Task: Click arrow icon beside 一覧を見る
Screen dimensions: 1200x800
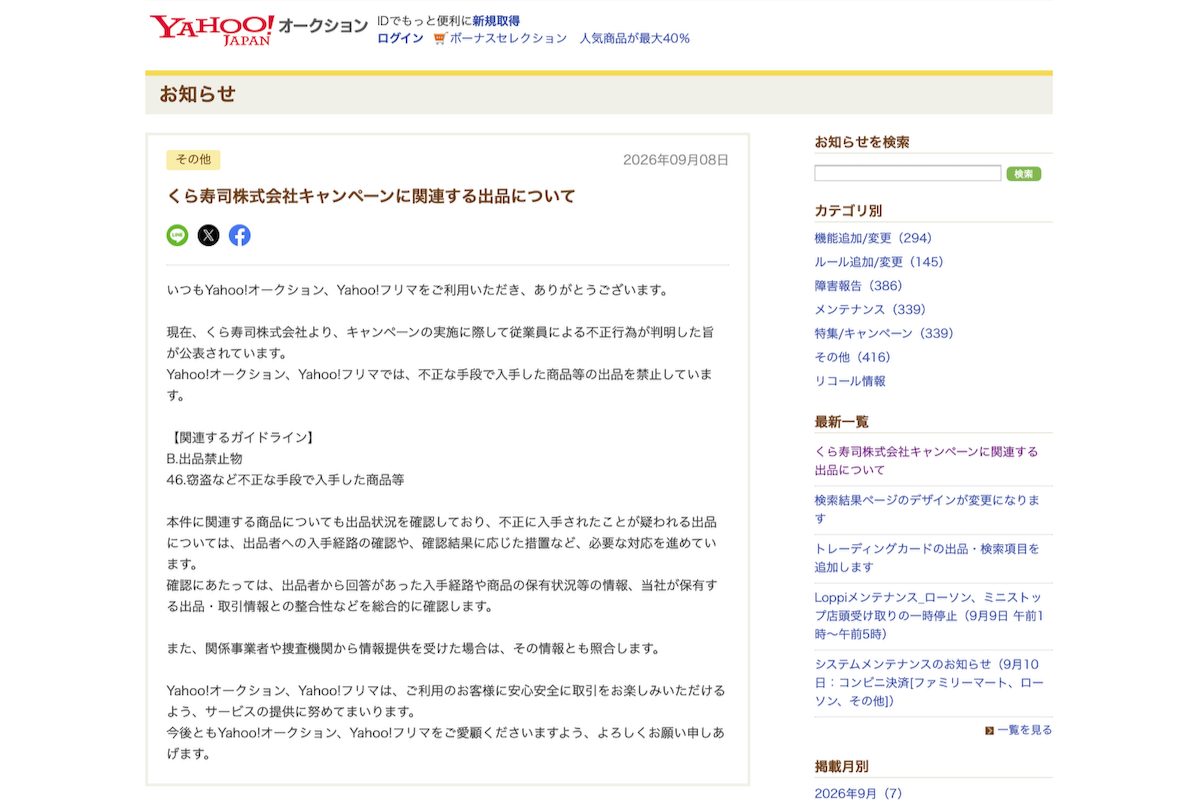Action: 989,730
